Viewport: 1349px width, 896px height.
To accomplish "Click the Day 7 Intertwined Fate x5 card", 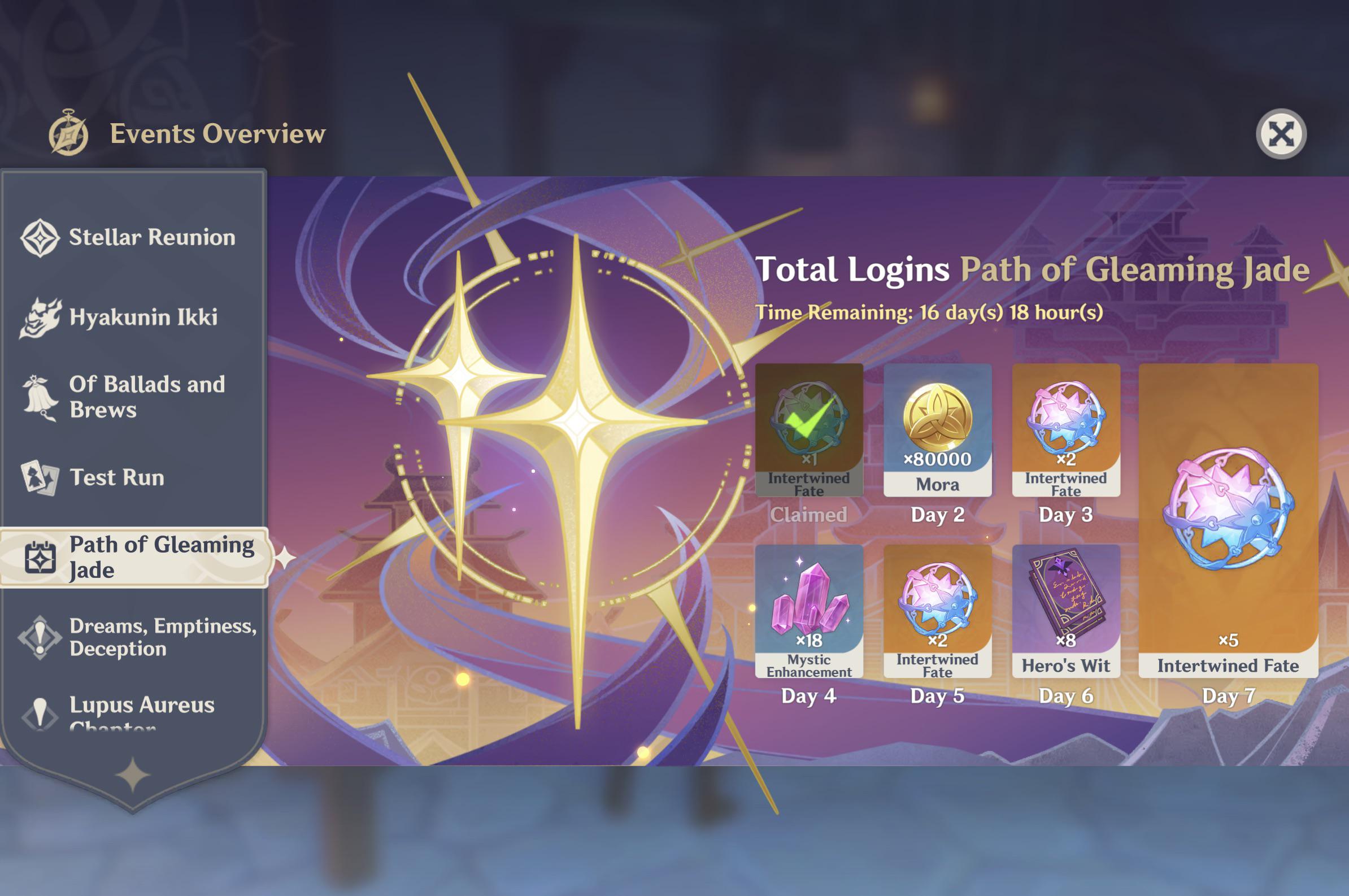I will 1229,520.
